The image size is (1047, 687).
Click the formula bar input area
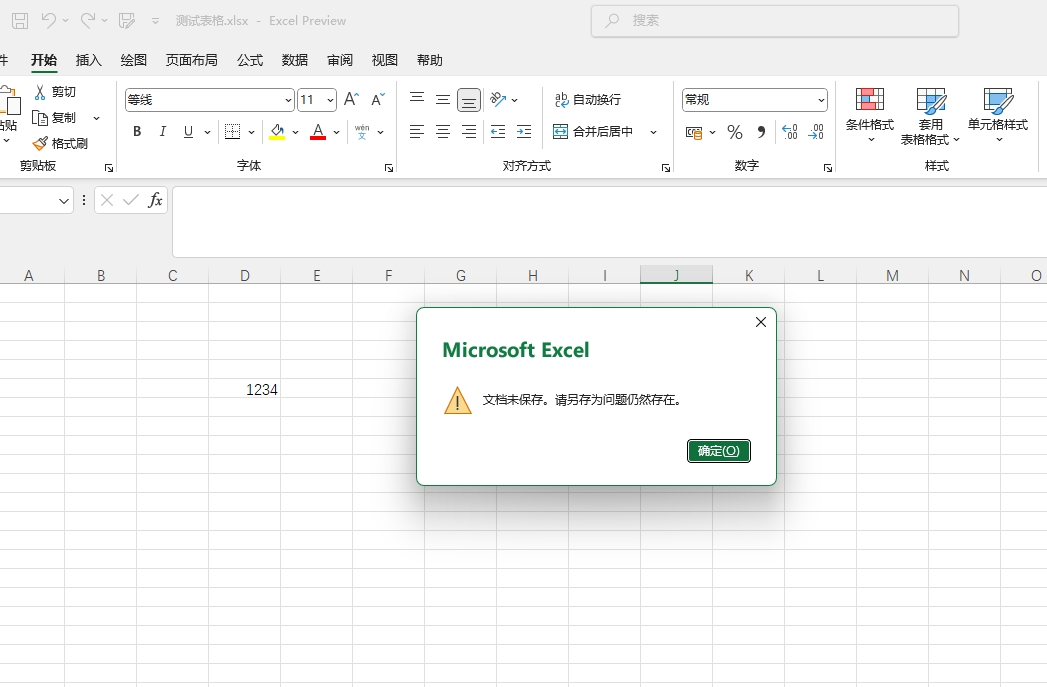tap(609, 222)
